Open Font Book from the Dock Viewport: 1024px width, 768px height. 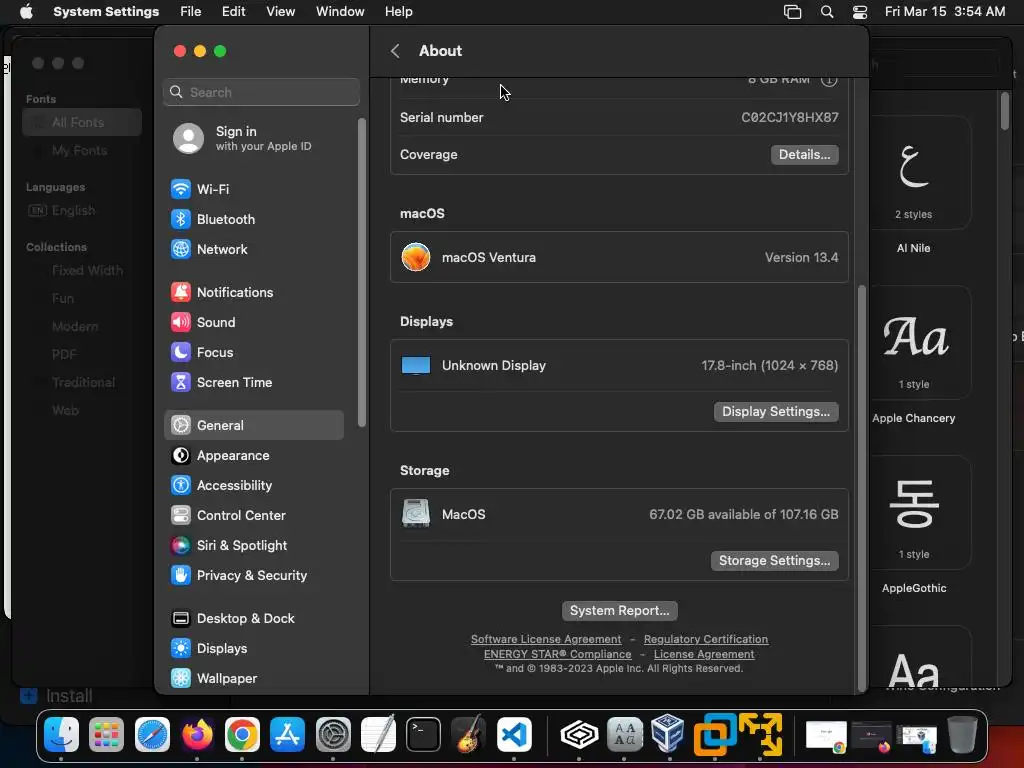pos(624,735)
